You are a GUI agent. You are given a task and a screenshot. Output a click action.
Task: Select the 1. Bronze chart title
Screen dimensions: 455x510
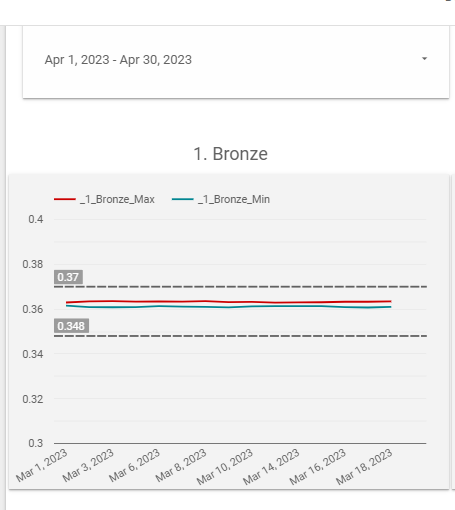(230, 154)
